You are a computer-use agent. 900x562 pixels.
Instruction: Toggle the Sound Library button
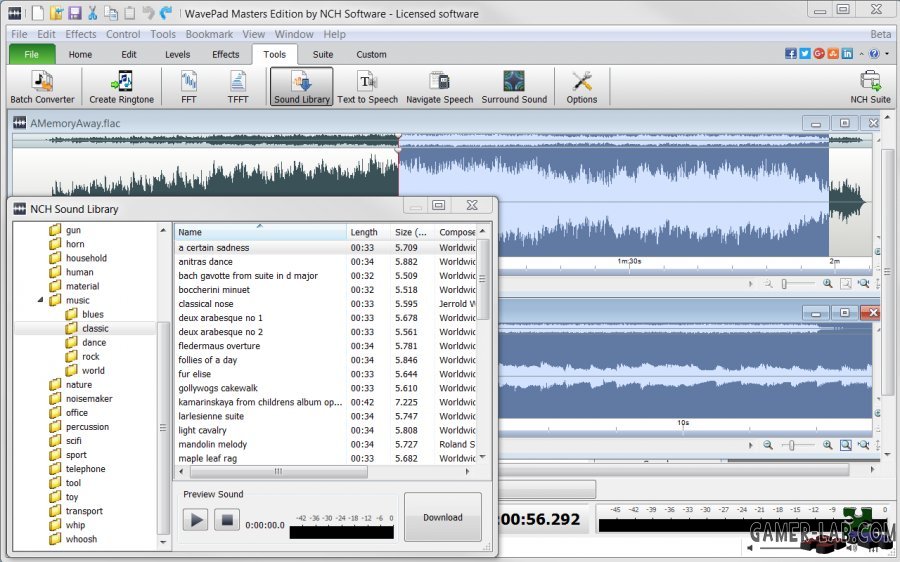point(301,87)
